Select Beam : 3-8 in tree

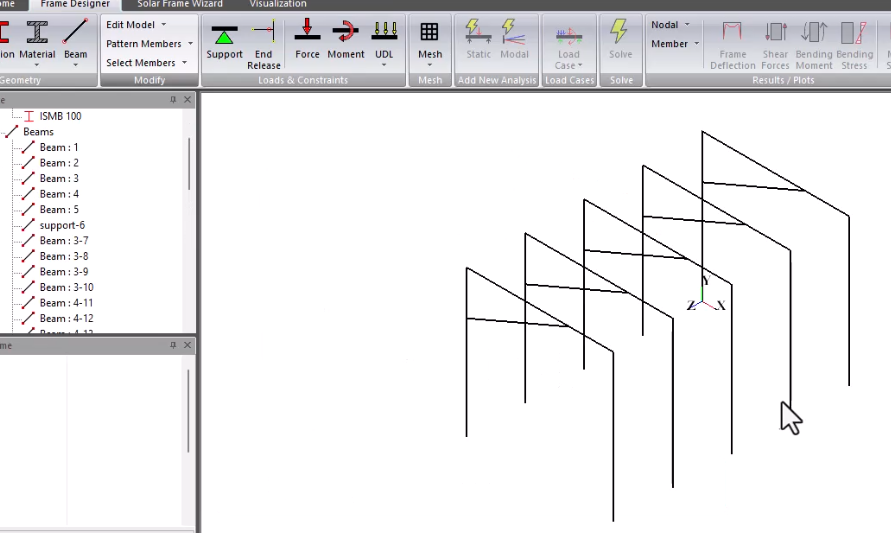coord(64,256)
